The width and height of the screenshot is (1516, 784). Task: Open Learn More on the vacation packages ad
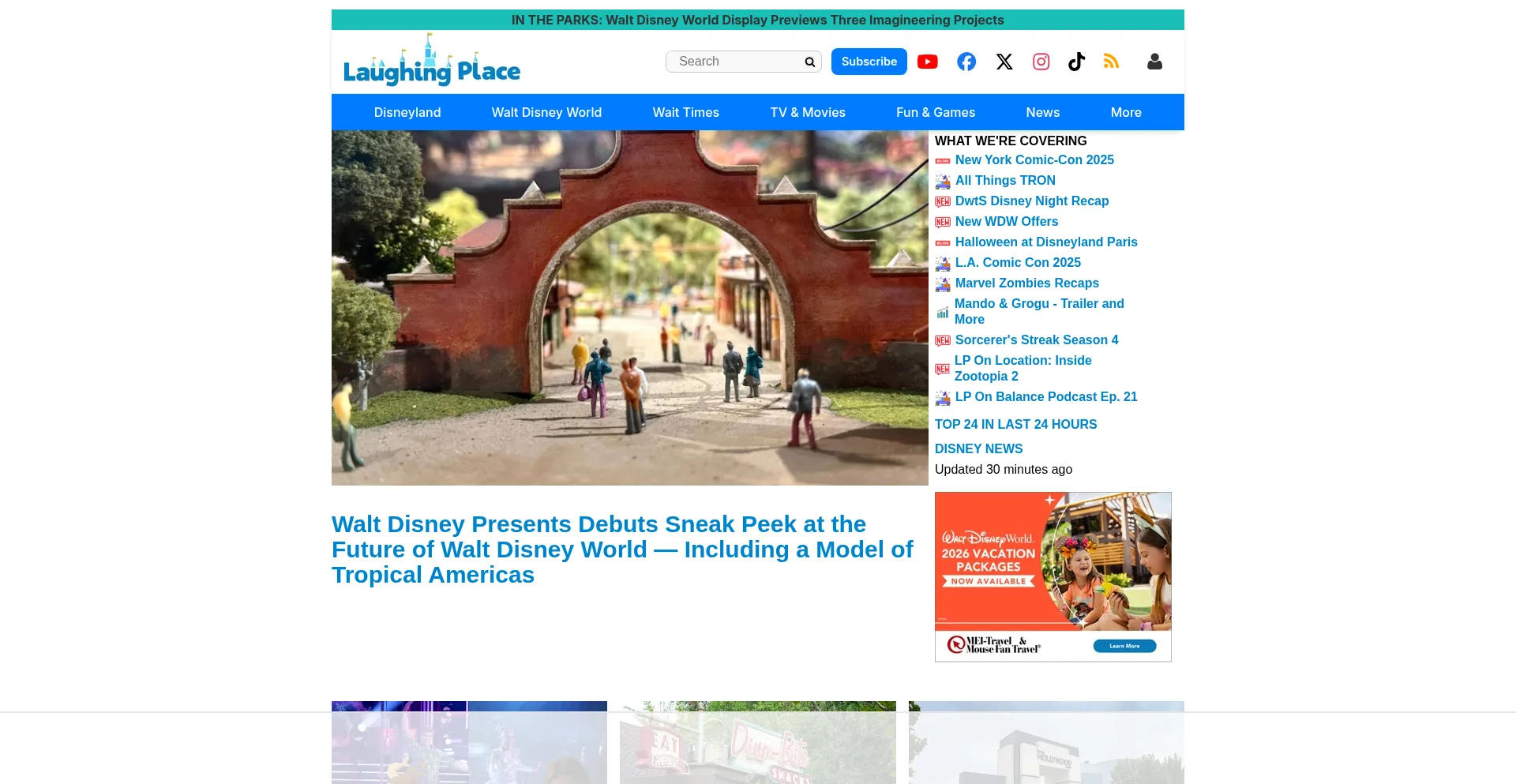pyautogui.click(x=1124, y=646)
